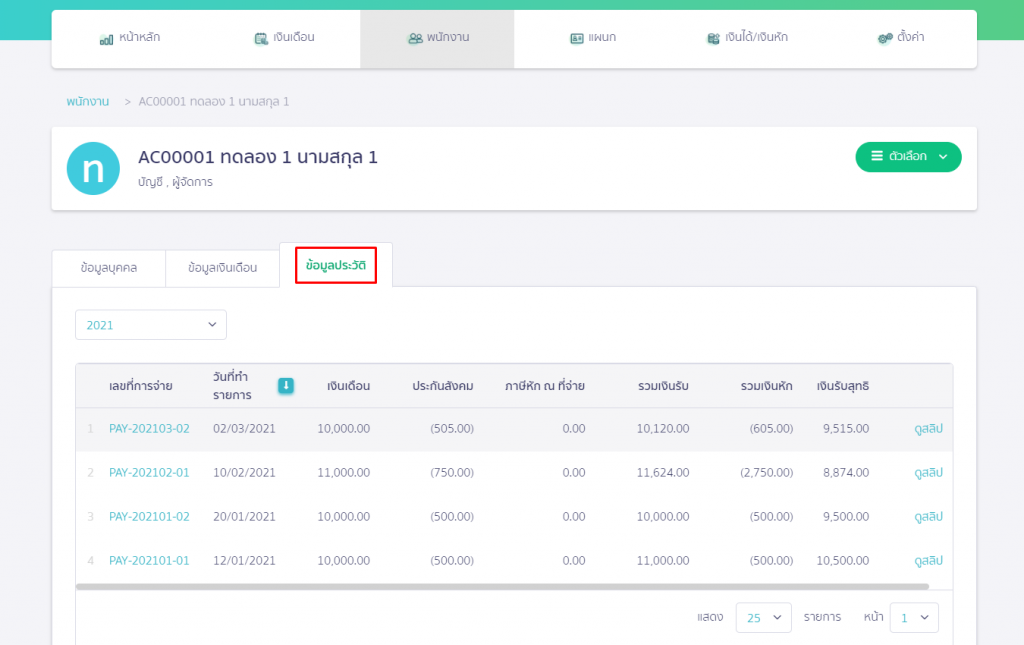The height and width of the screenshot is (645, 1024).
Task: Click net amount 8,874.00
Action: pyautogui.click(x=846, y=473)
